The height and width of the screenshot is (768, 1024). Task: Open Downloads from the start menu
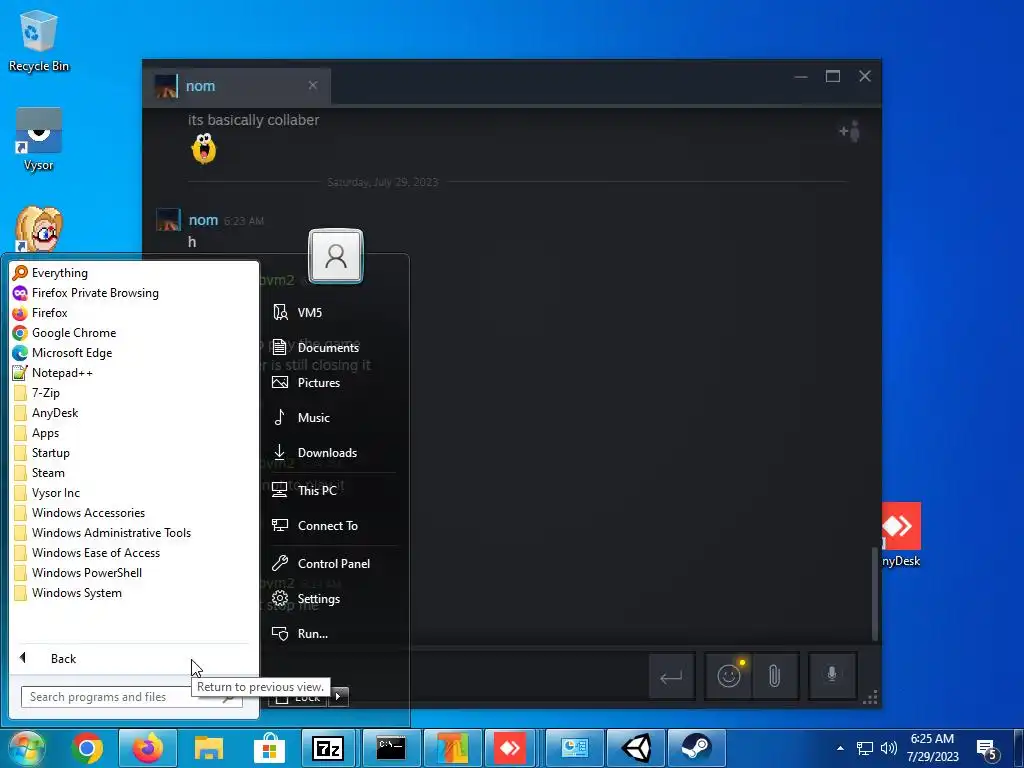pyautogui.click(x=334, y=453)
